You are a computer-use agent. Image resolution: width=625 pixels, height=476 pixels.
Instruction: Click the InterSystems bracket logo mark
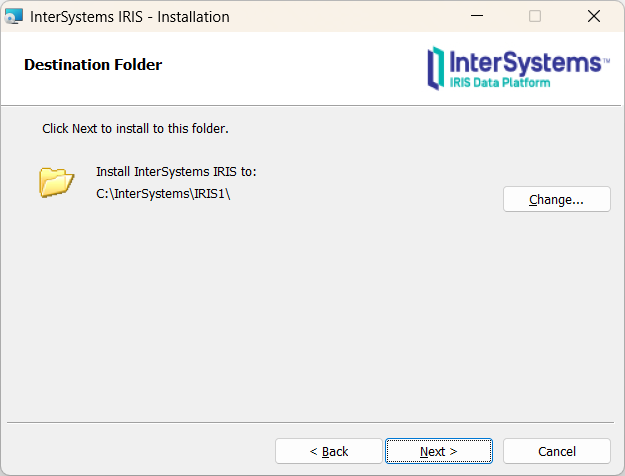[436, 67]
